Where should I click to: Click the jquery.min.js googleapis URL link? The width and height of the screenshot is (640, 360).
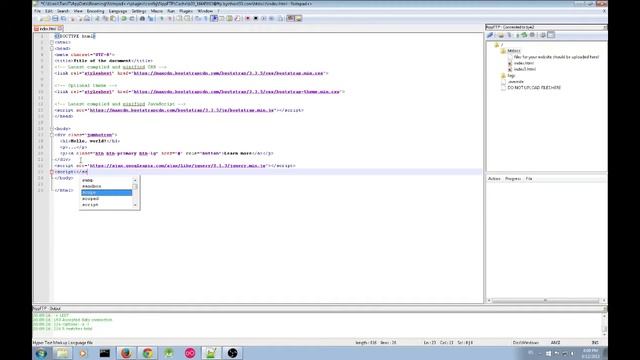pyautogui.click(x=178, y=166)
